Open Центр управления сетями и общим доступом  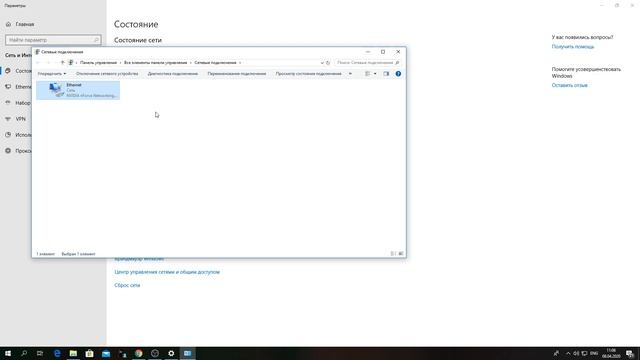click(167, 272)
